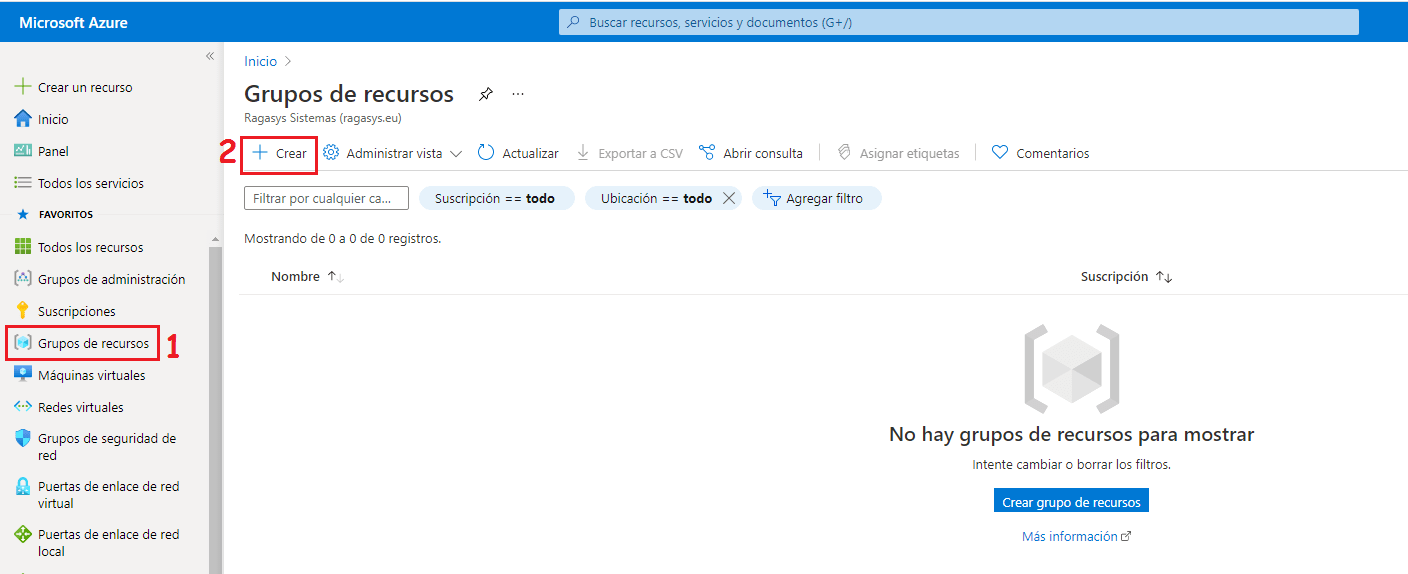Click the Panel dashboard icon
Screen dimensions: 1408x574
pyautogui.click(x=23, y=151)
